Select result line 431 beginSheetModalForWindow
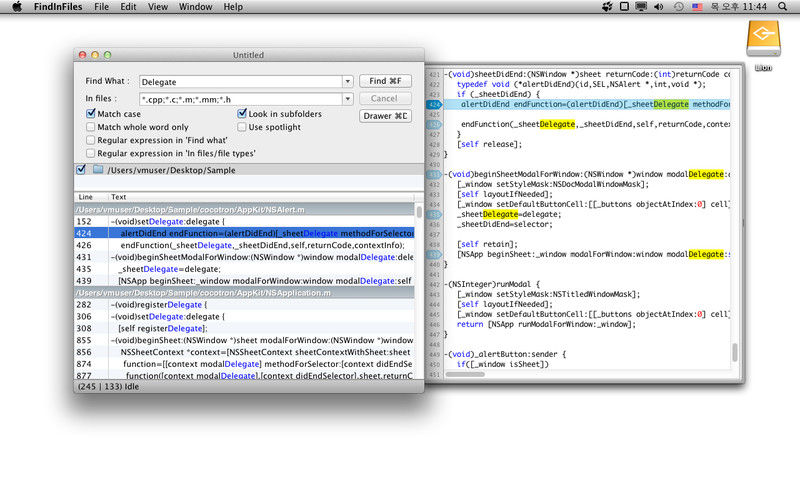This screenshot has height=500, width=800. click(244, 257)
